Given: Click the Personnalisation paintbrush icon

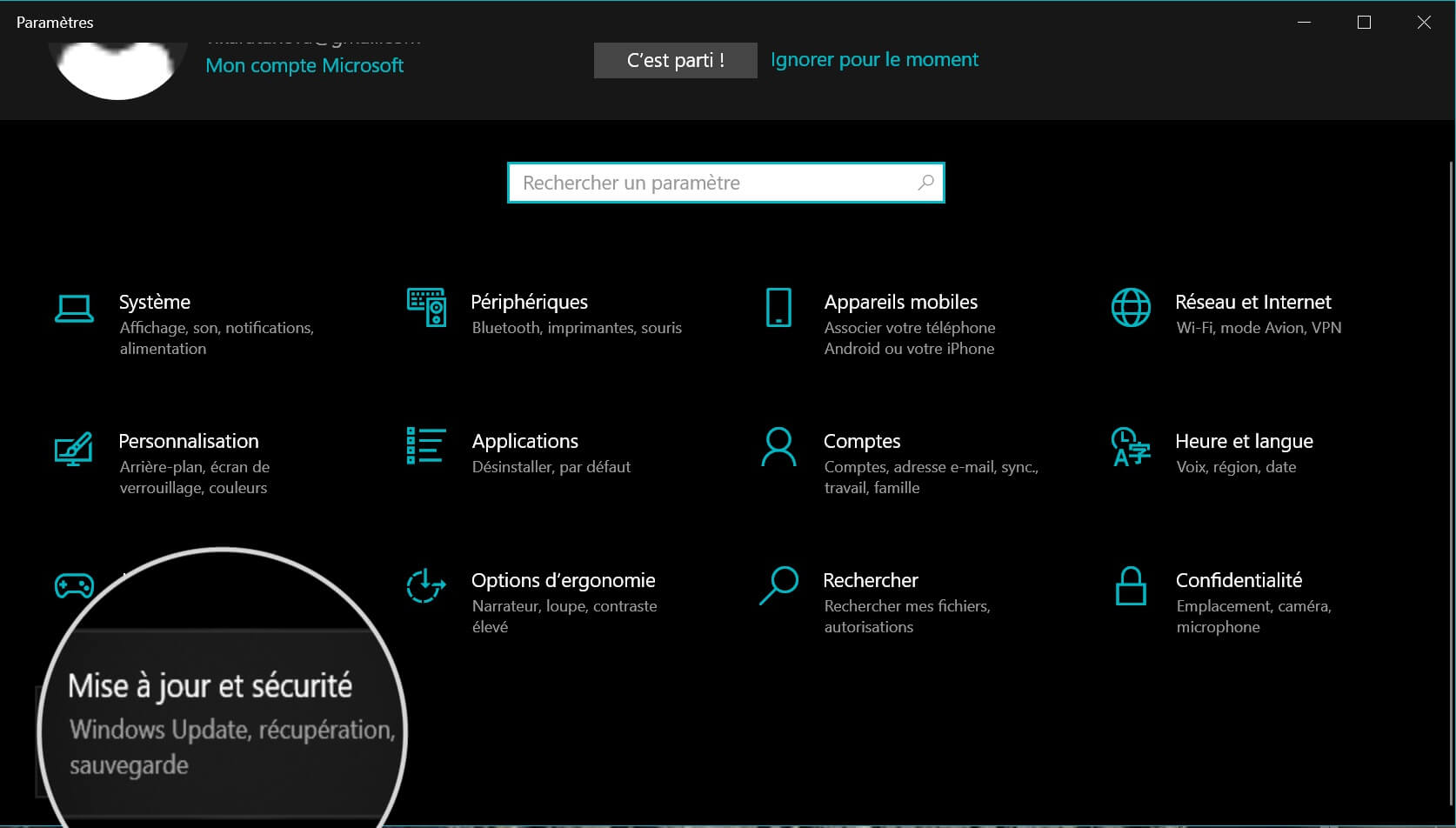Looking at the screenshot, I should [x=74, y=448].
